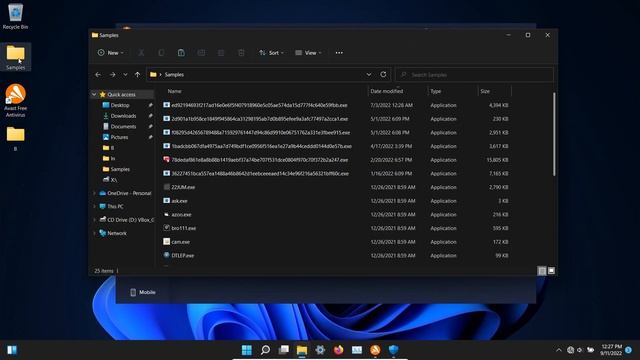The width and height of the screenshot is (640, 360).
Task: Open Firefox from the taskbar
Action: 338,350
